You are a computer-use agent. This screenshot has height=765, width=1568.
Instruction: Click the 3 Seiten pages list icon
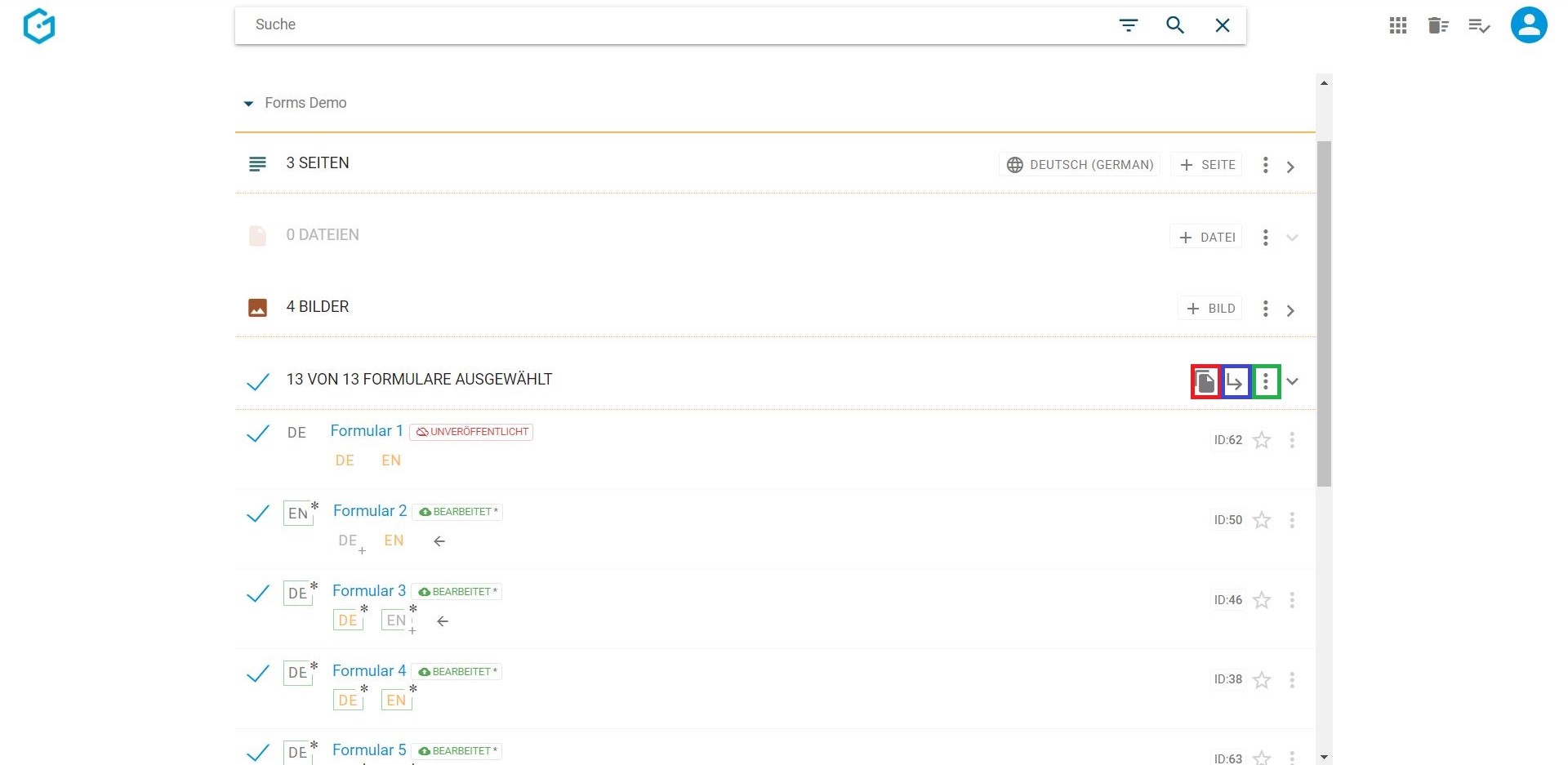coord(257,164)
